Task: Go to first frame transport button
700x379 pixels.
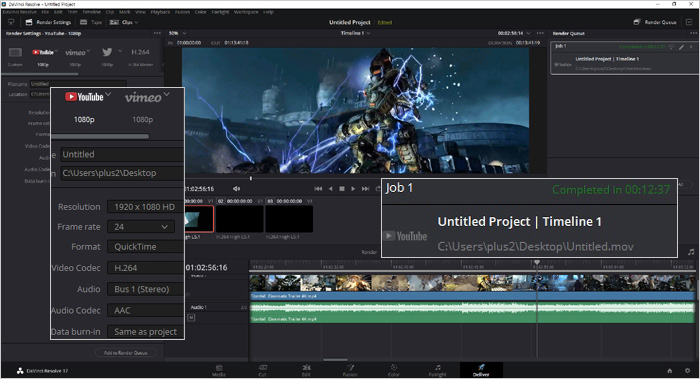Action: pyautogui.click(x=318, y=189)
